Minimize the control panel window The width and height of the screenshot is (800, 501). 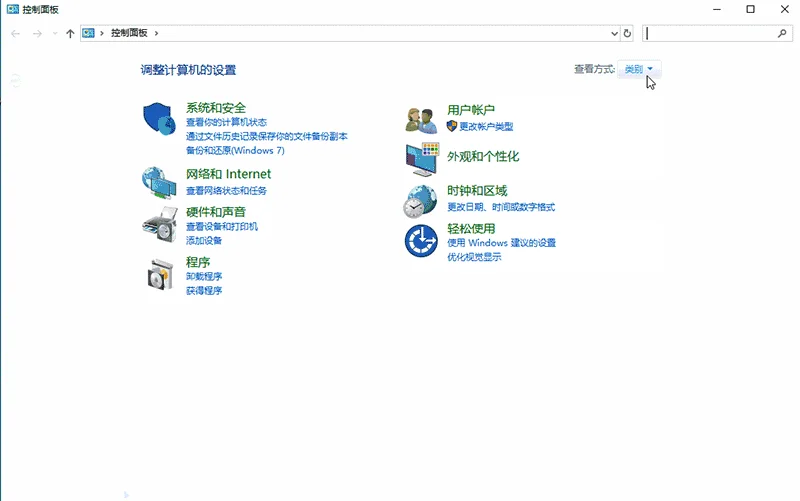[x=717, y=9]
